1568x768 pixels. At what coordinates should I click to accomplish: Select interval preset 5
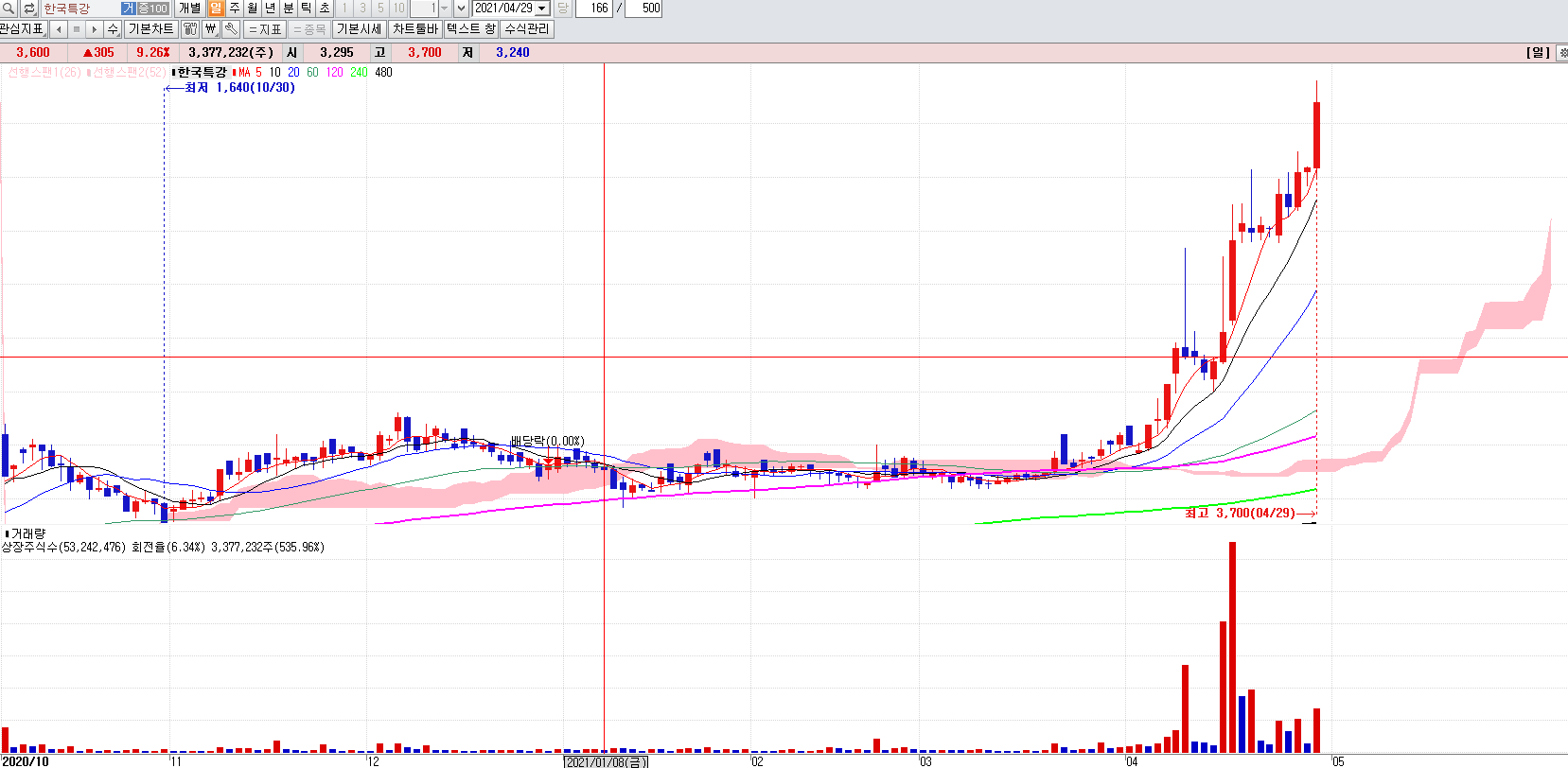pos(380,9)
